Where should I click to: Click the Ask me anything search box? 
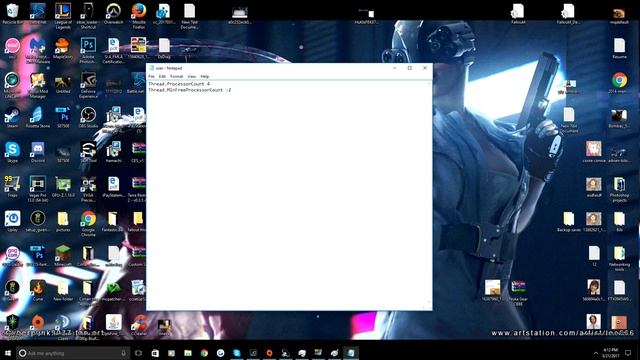click(x=73, y=353)
